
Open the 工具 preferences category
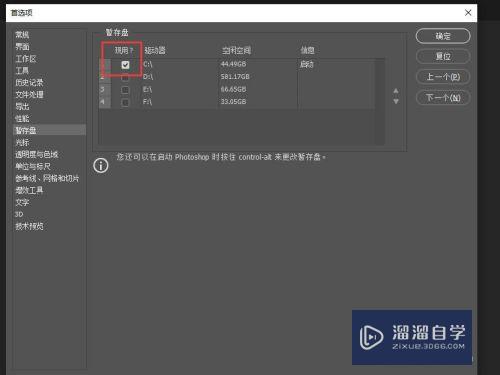22,71
